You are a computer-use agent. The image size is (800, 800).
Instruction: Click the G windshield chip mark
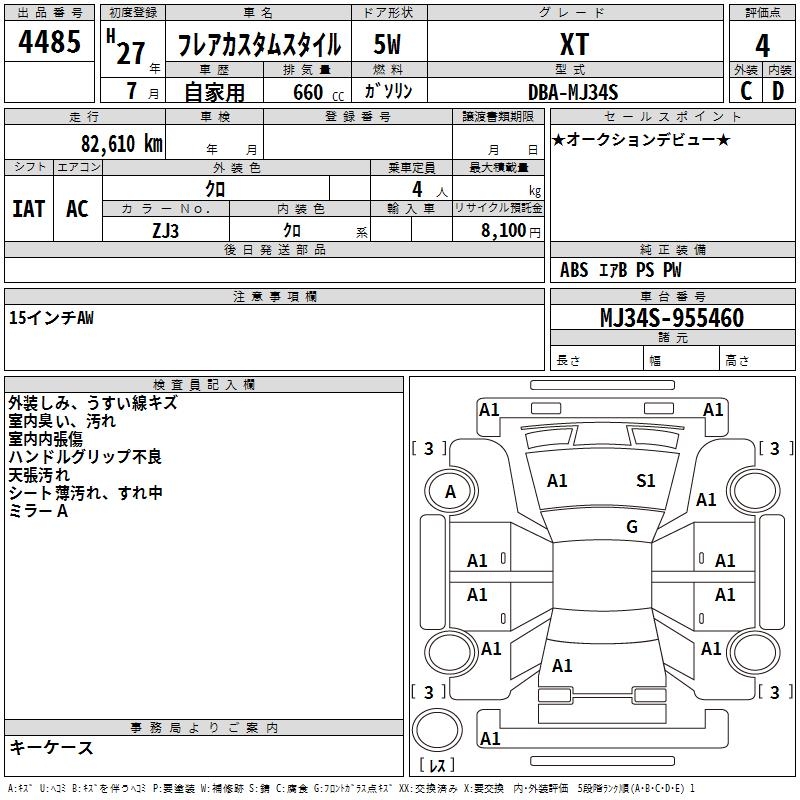(x=632, y=527)
